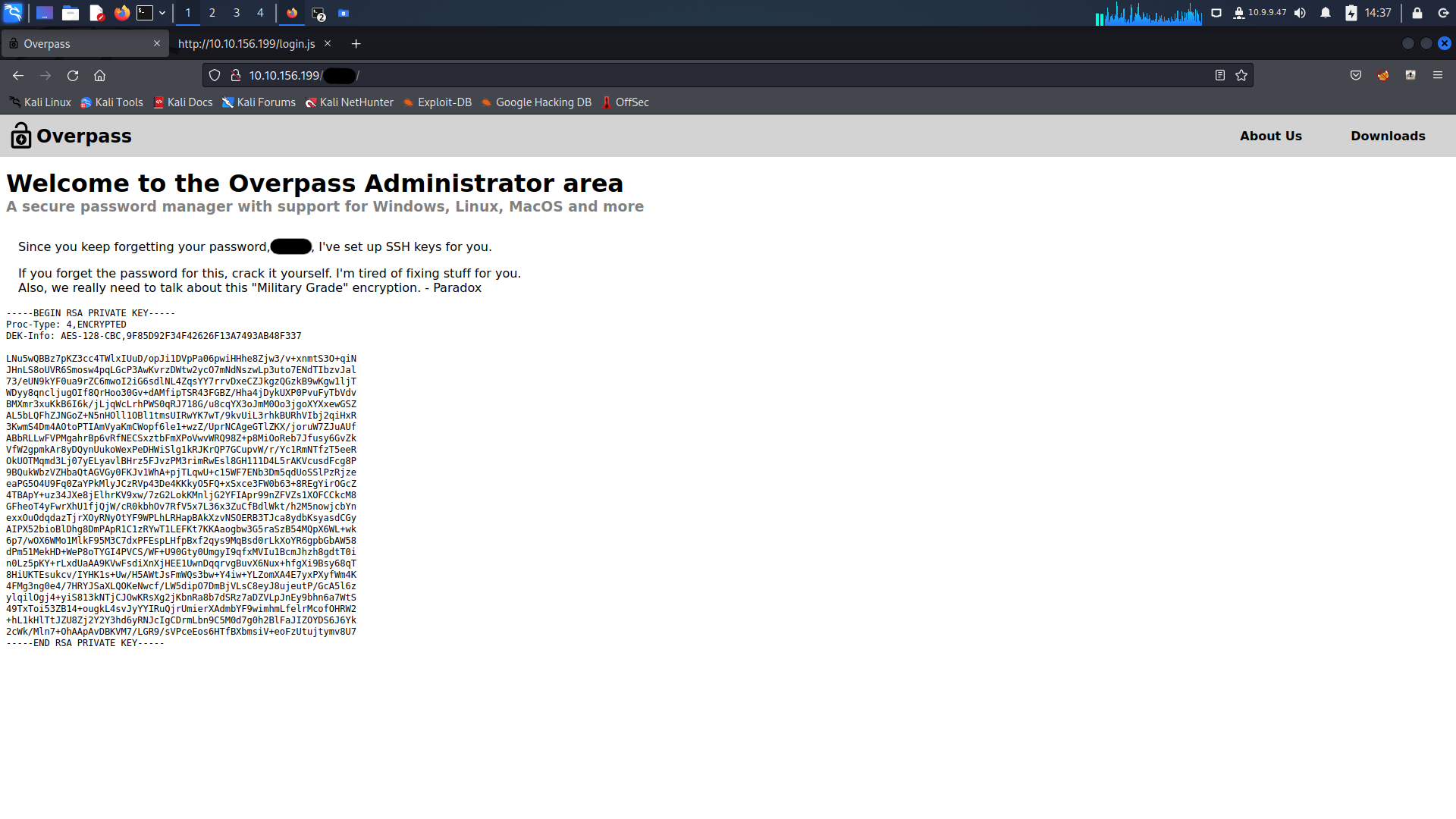This screenshot has width=1456, height=819.
Task: Open the notifications bell
Action: point(1326,13)
